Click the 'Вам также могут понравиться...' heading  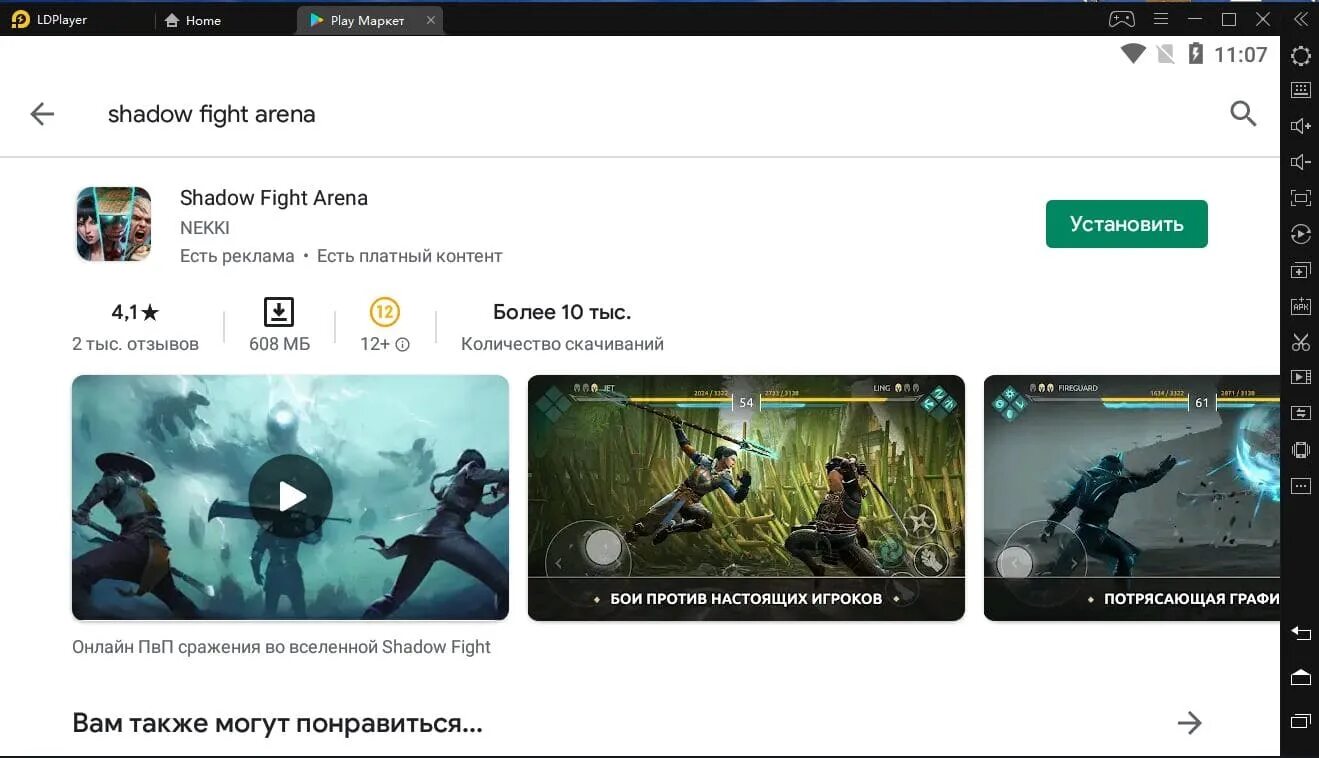tap(277, 723)
